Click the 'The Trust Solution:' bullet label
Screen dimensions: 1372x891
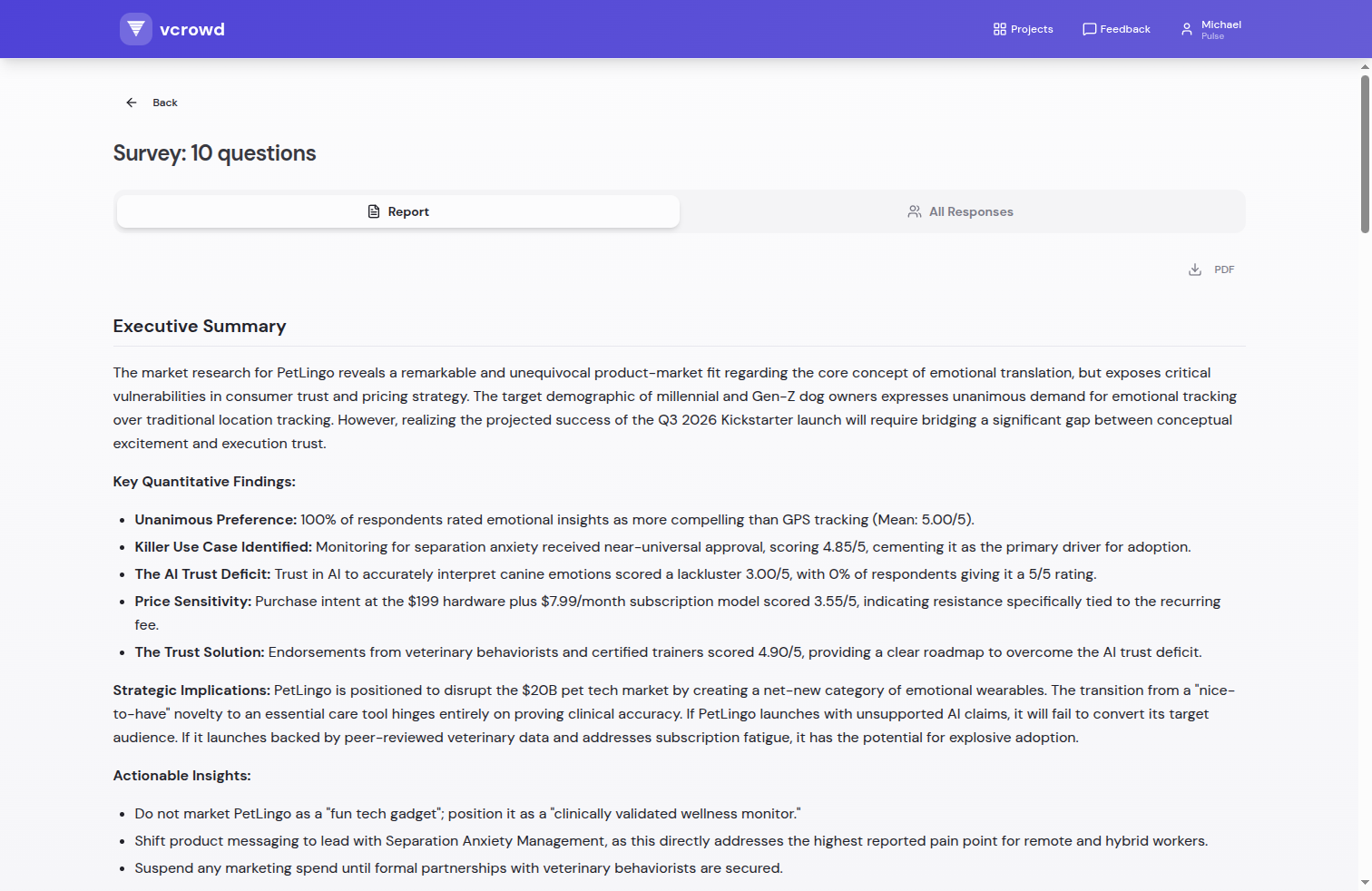pyautogui.click(x=200, y=652)
